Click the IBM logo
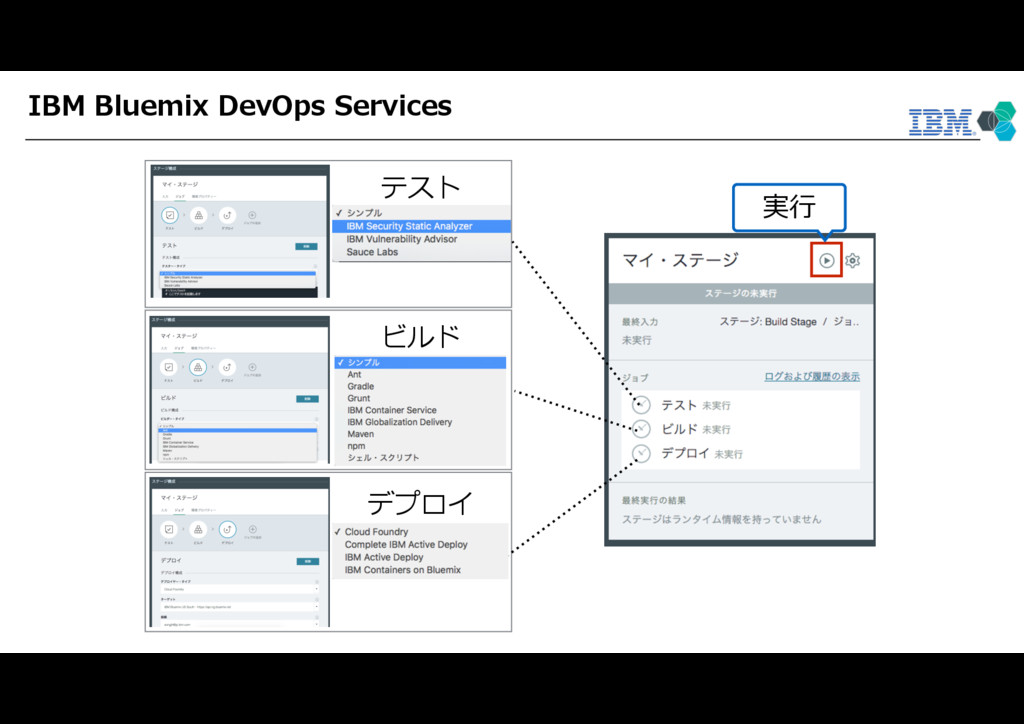This screenshot has width=1024, height=724. (x=942, y=121)
